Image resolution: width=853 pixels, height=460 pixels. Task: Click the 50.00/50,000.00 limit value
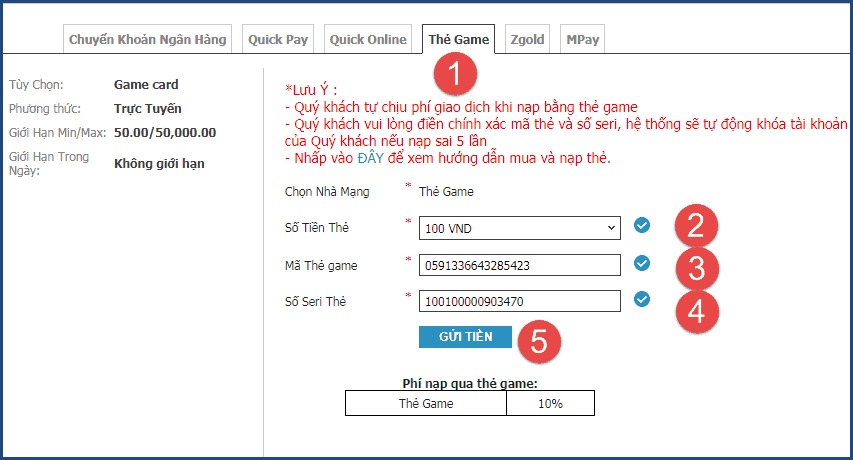coord(165,133)
